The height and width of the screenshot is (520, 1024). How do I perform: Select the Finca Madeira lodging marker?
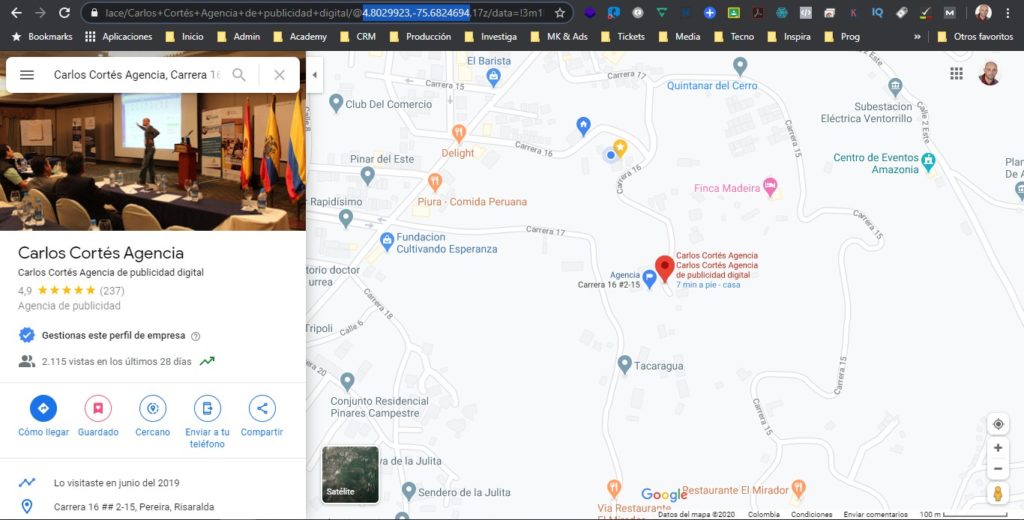point(771,187)
